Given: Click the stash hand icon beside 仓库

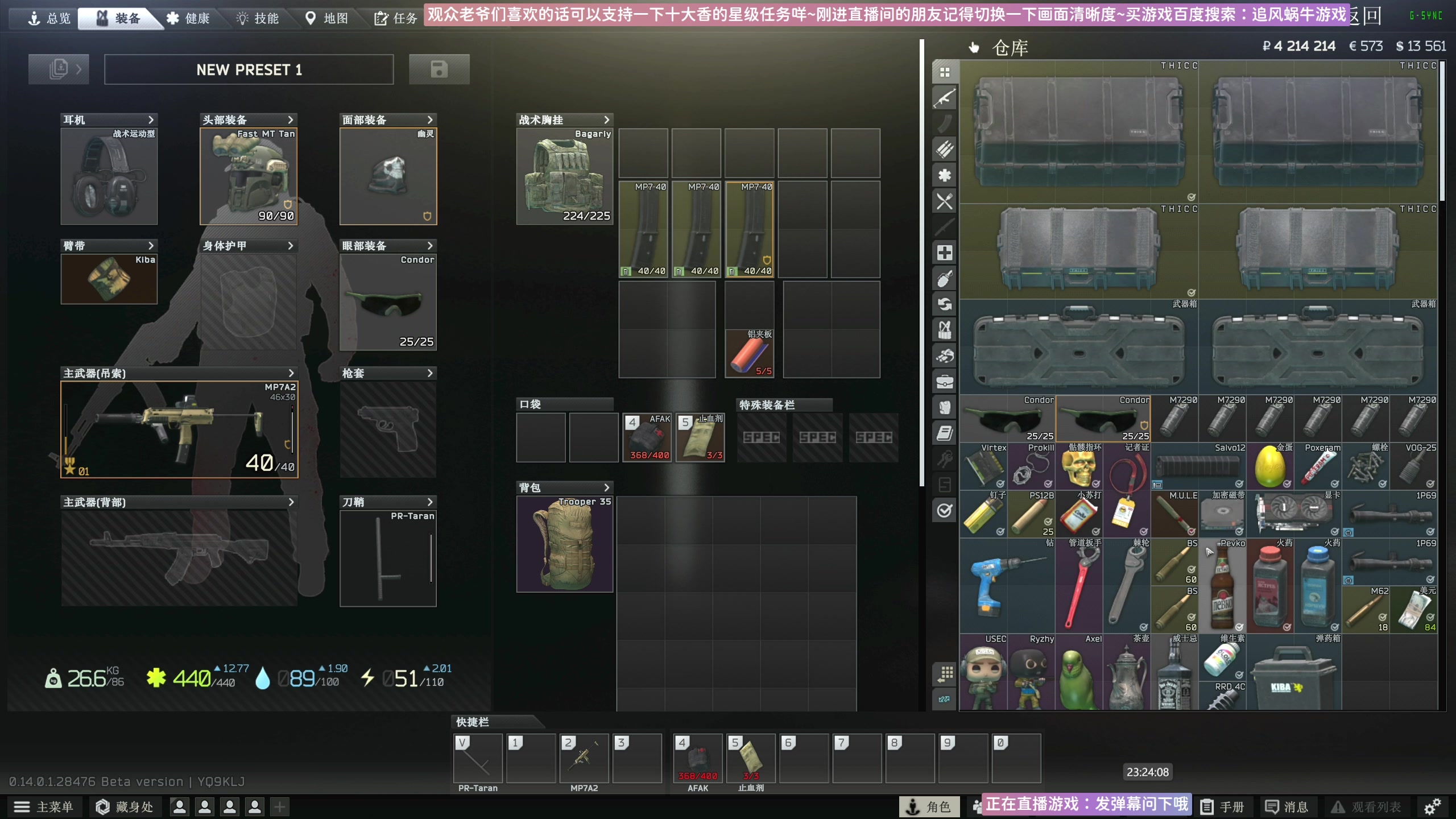Looking at the screenshot, I should tap(974, 48).
